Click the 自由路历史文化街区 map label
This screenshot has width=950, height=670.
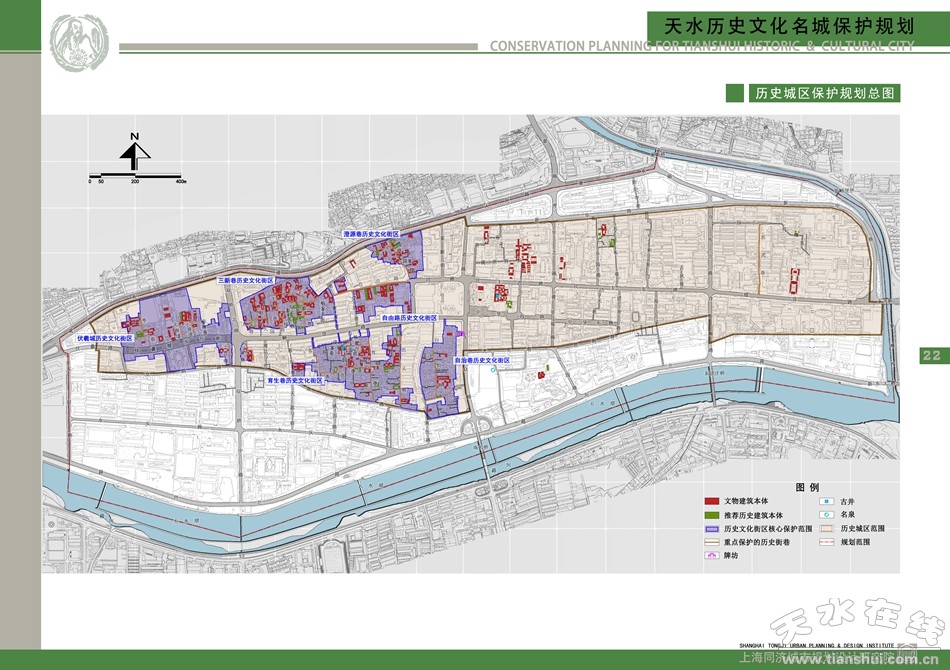[410, 317]
